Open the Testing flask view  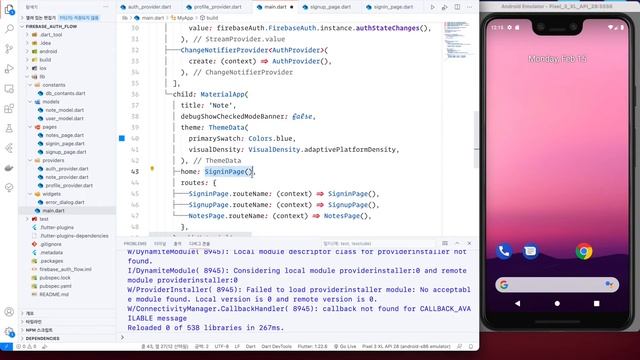point(9,128)
